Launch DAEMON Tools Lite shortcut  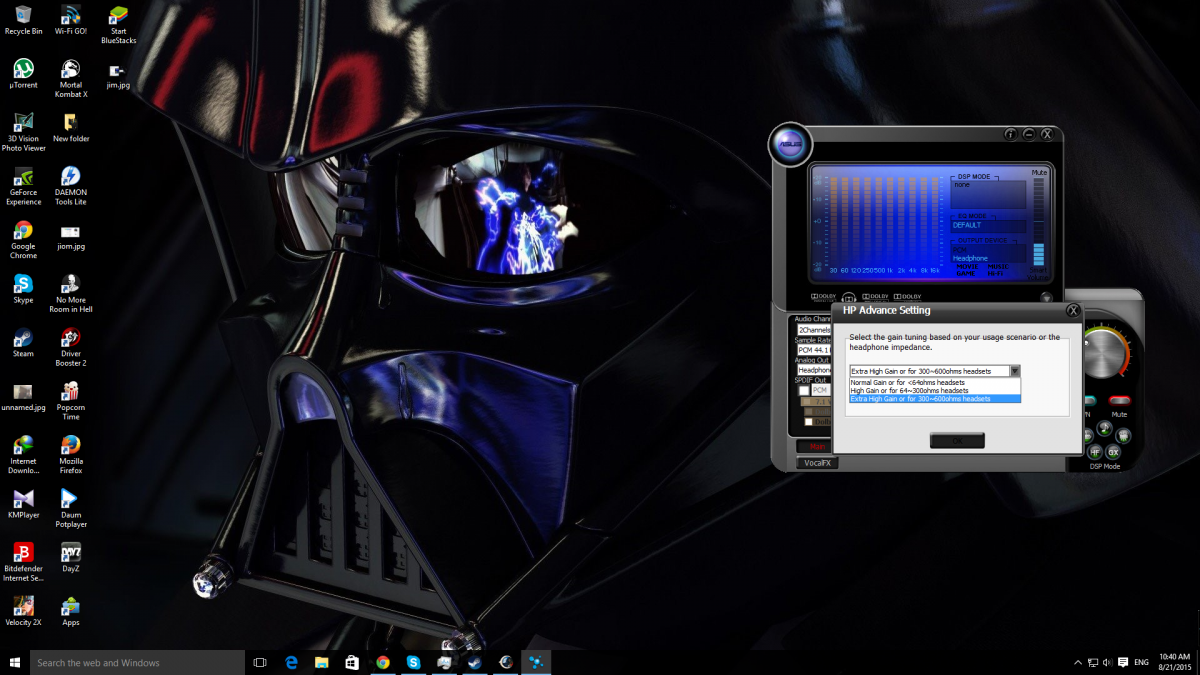click(71, 178)
